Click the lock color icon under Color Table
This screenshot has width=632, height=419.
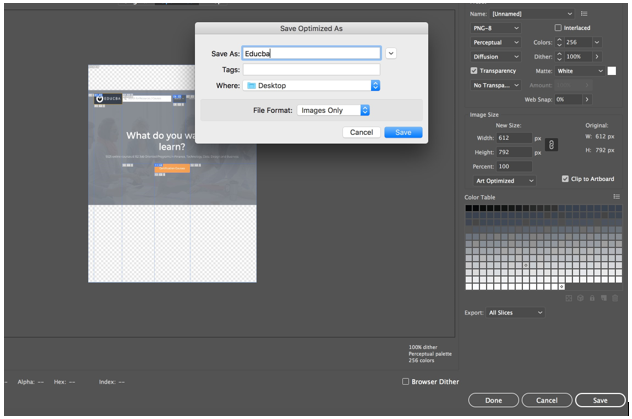tap(590, 297)
